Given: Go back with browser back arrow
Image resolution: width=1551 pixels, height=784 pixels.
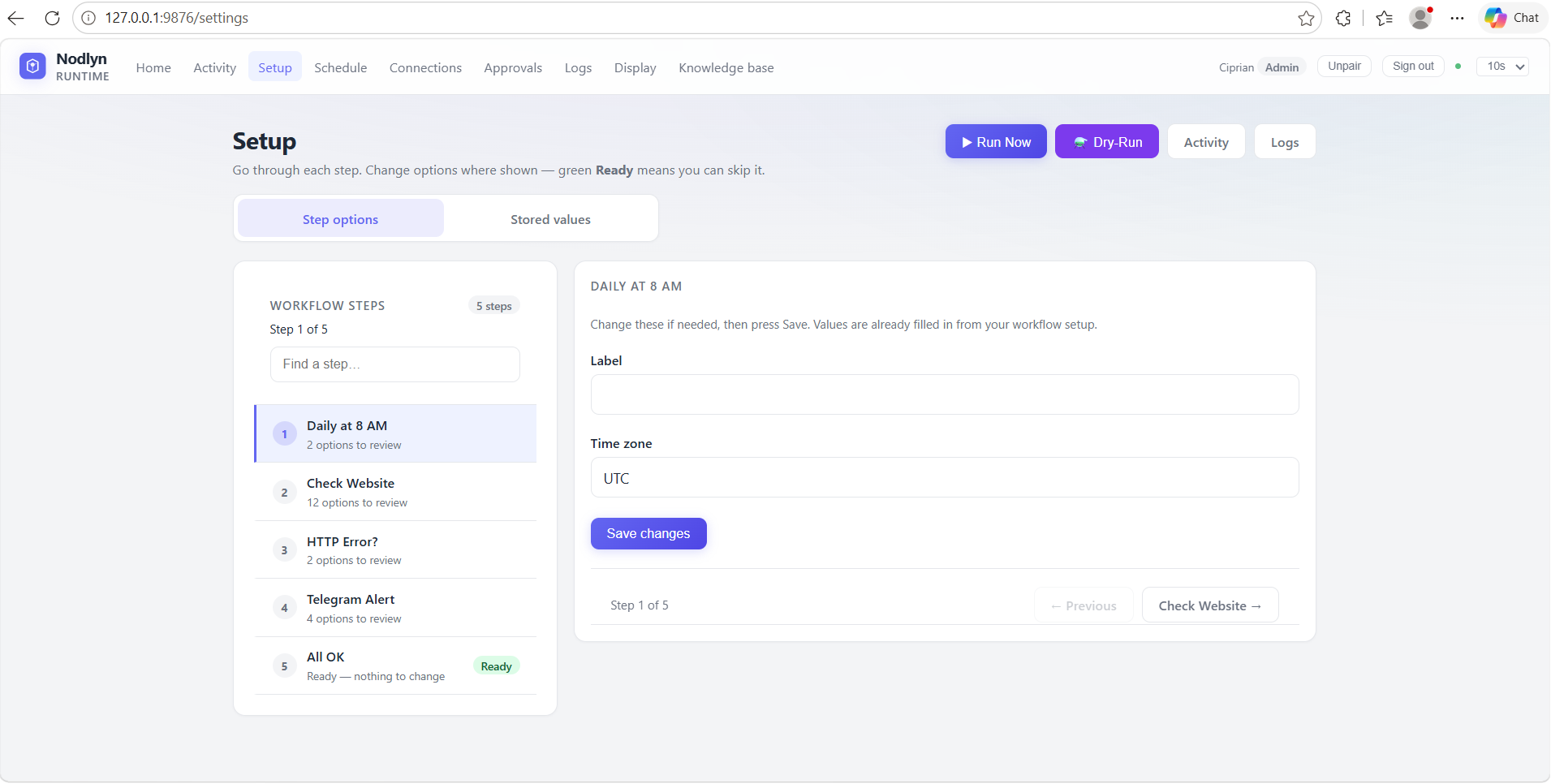Looking at the screenshot, I should point(16,18).
